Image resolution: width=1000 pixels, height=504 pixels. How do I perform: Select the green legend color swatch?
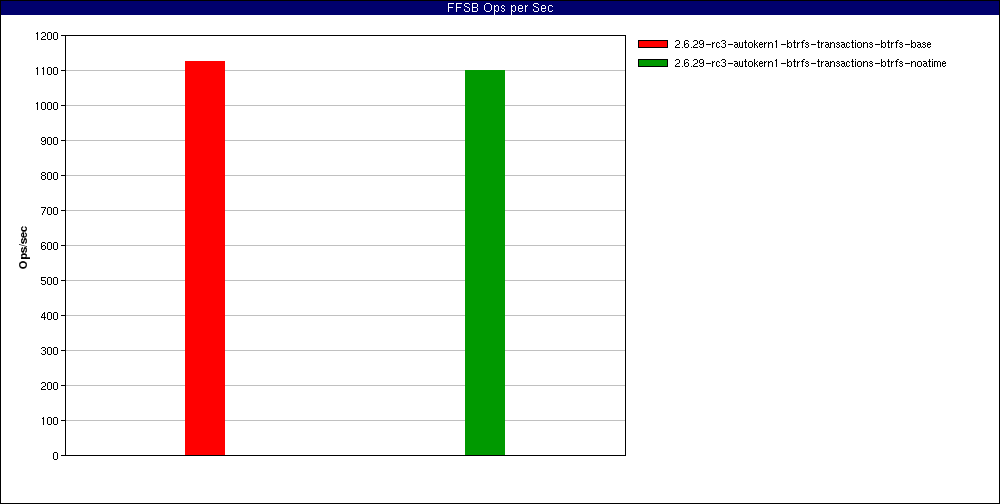click(653, 63)
